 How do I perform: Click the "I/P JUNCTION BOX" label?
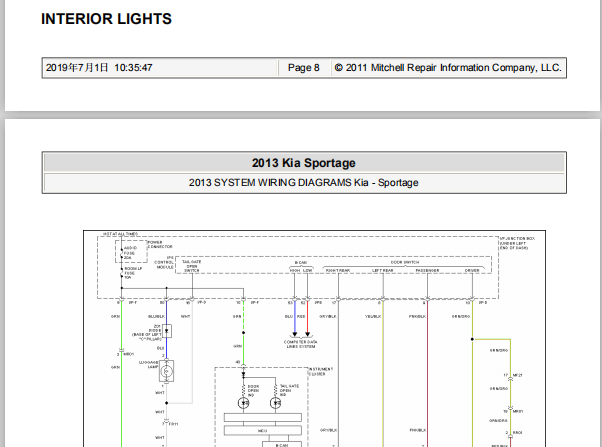tap(517, 243)
